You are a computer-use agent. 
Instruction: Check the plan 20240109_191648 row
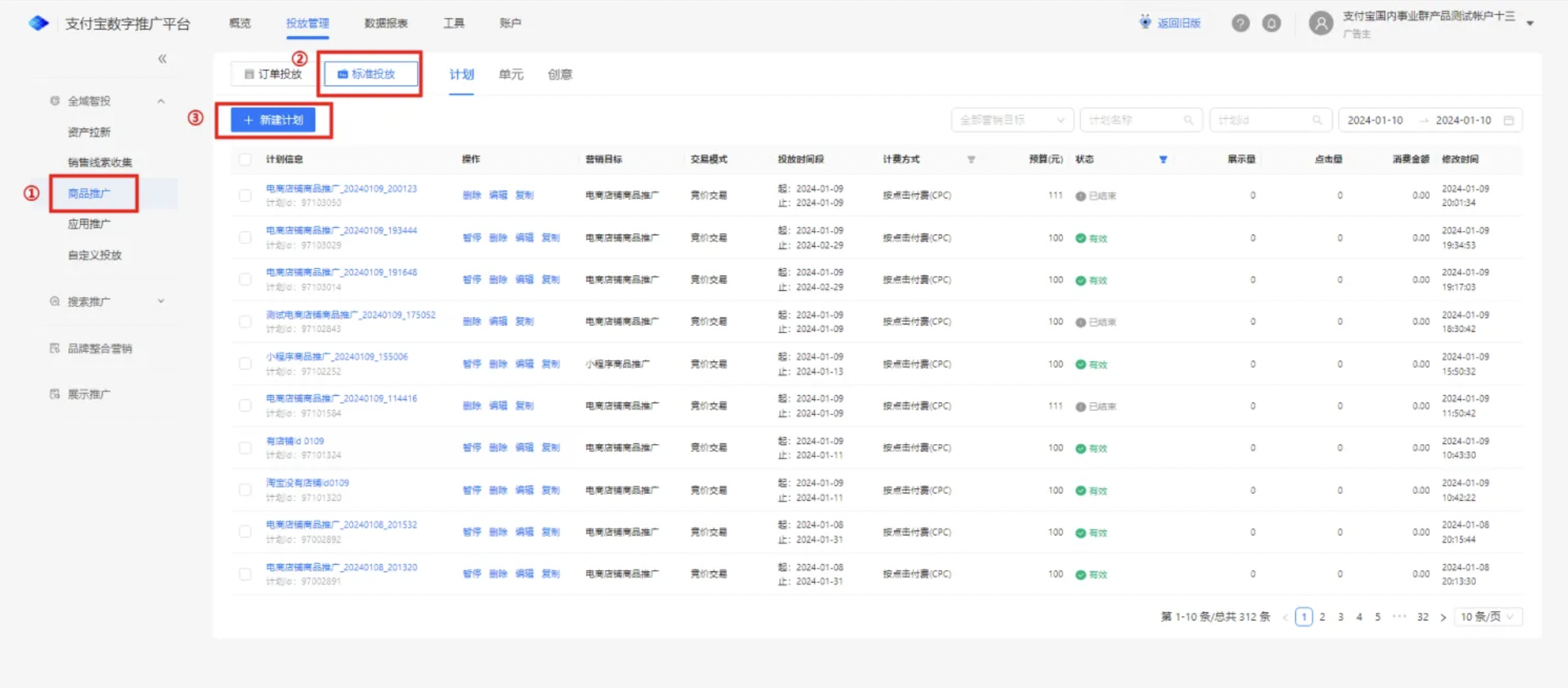245,279
